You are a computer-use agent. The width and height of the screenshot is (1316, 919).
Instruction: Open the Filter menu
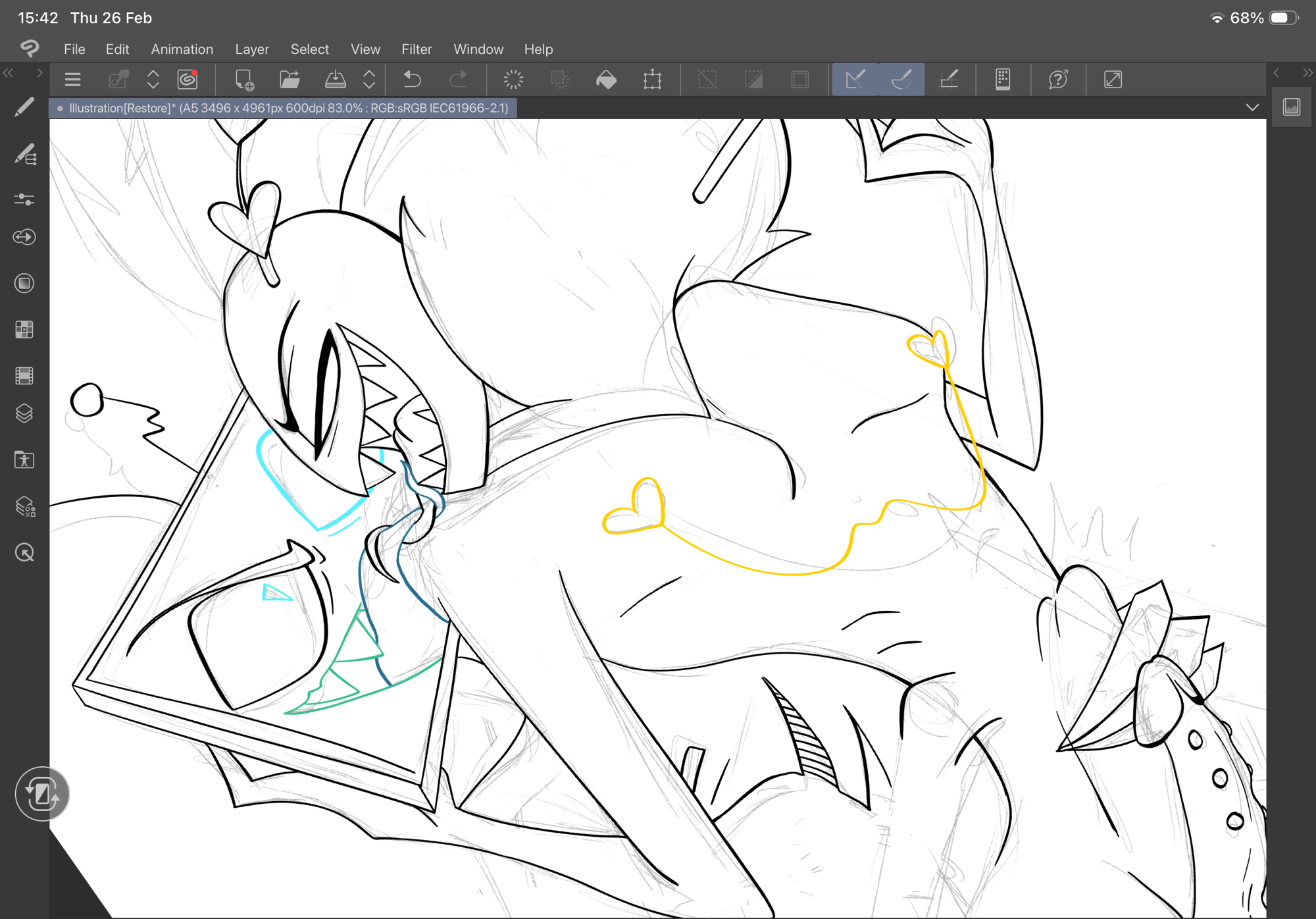pyautogui.click(x=417, y=49)
